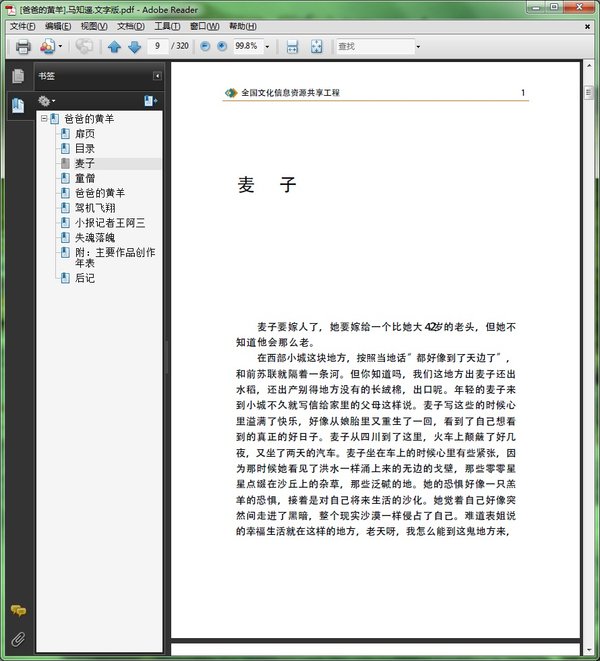Click the expand current bookmark icon

pyautogui.click(x=151, y=101)
